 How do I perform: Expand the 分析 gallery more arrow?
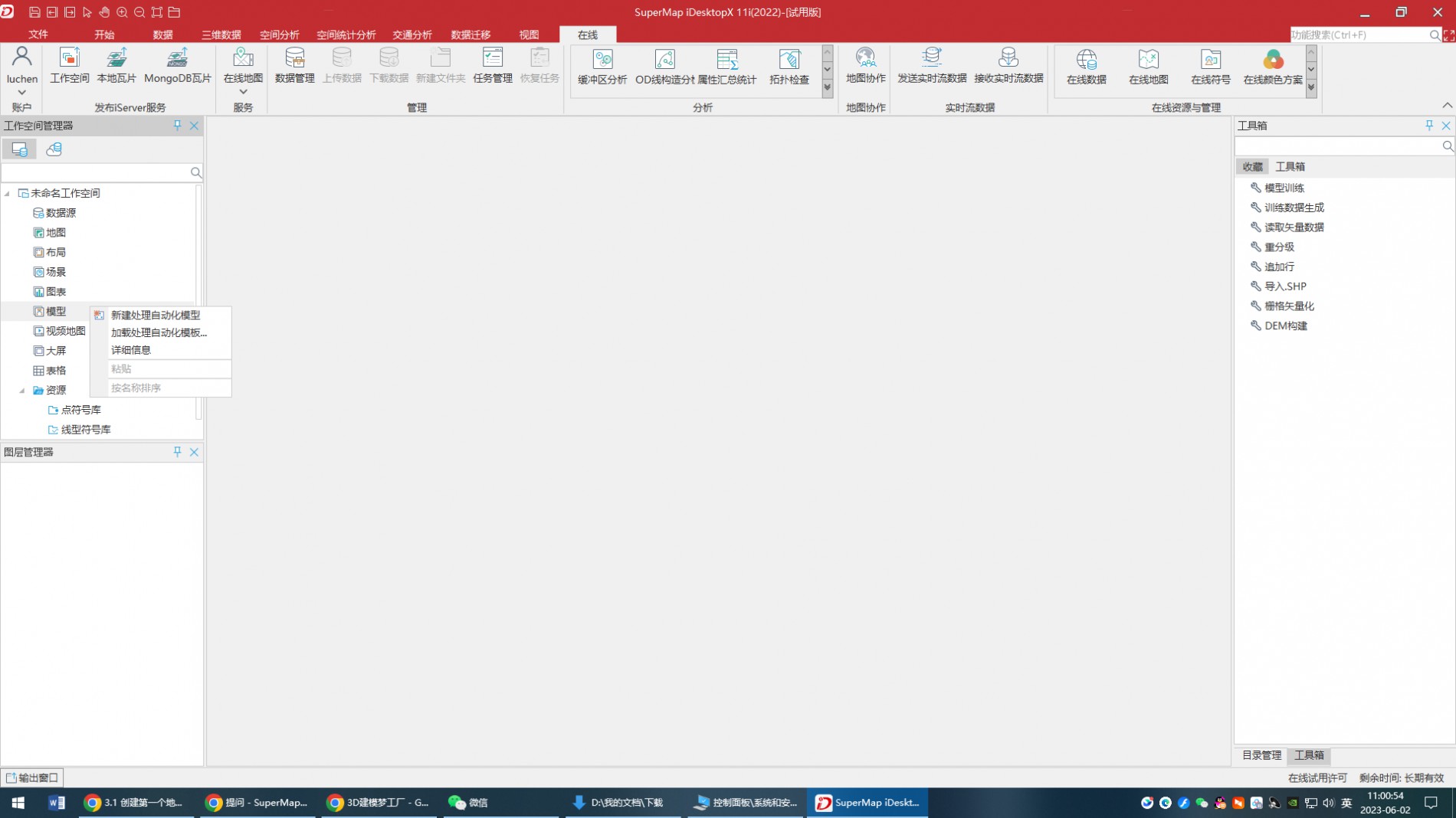[x=828, y=88]
